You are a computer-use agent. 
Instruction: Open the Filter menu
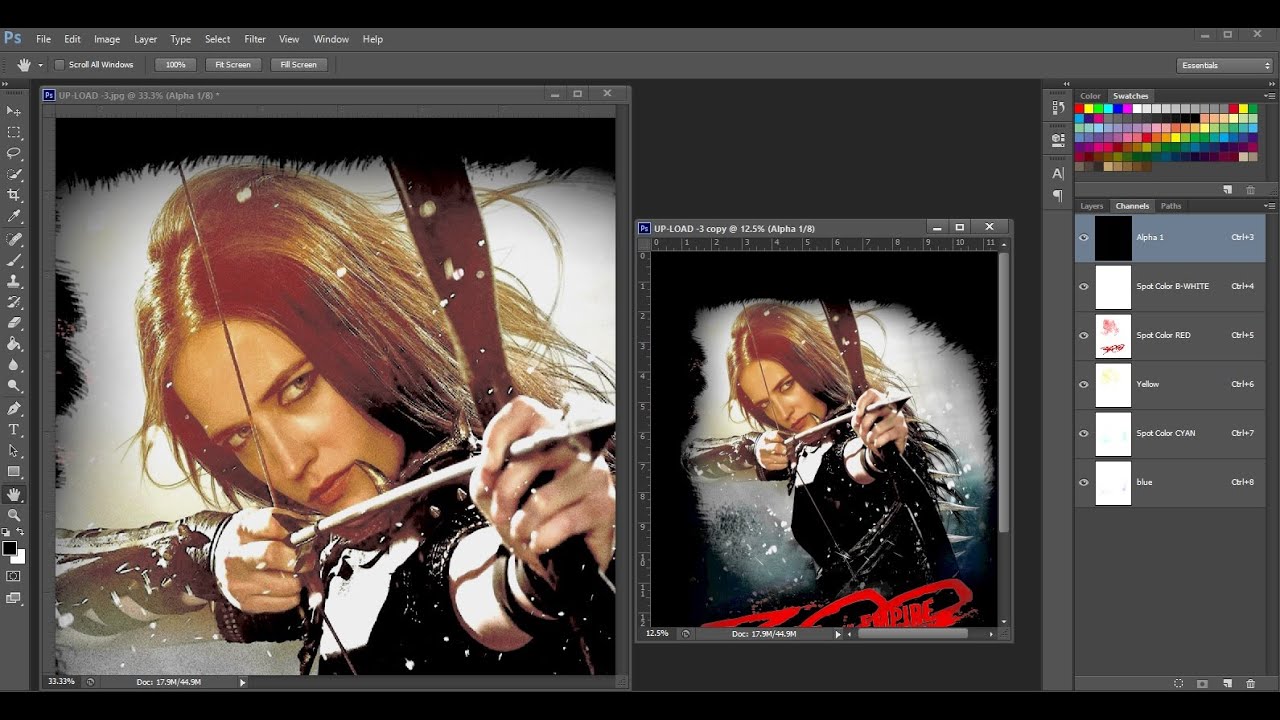255,39
